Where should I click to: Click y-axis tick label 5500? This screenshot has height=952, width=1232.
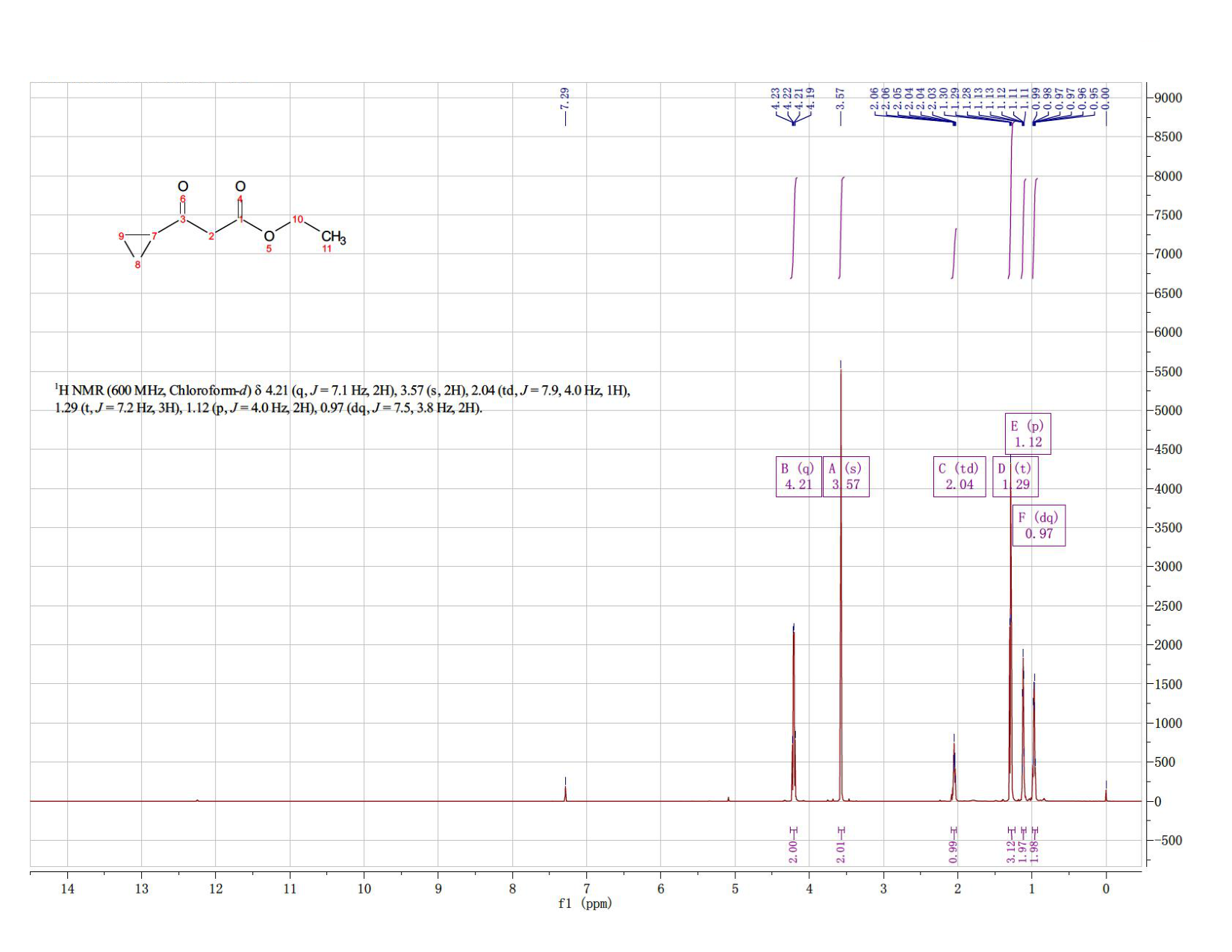click(1168, 371)
